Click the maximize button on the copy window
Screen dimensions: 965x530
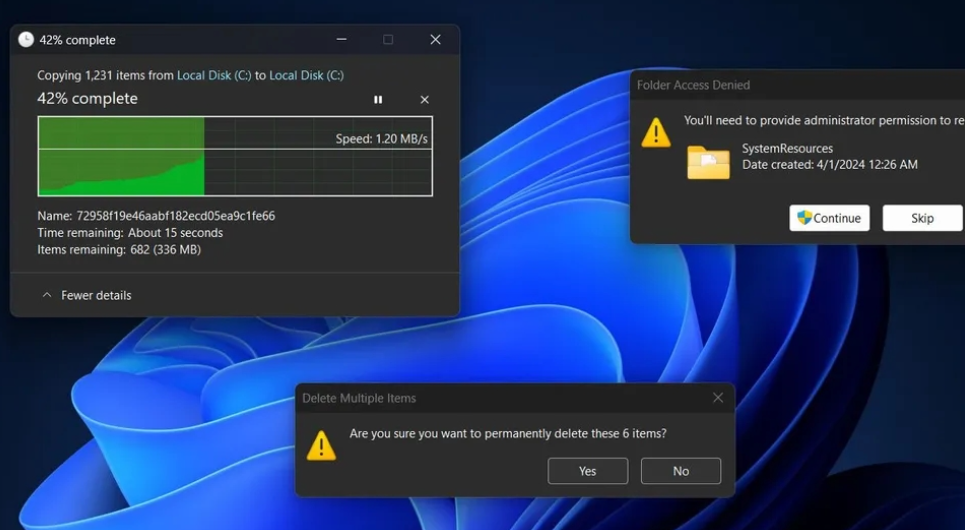[388, 40]
